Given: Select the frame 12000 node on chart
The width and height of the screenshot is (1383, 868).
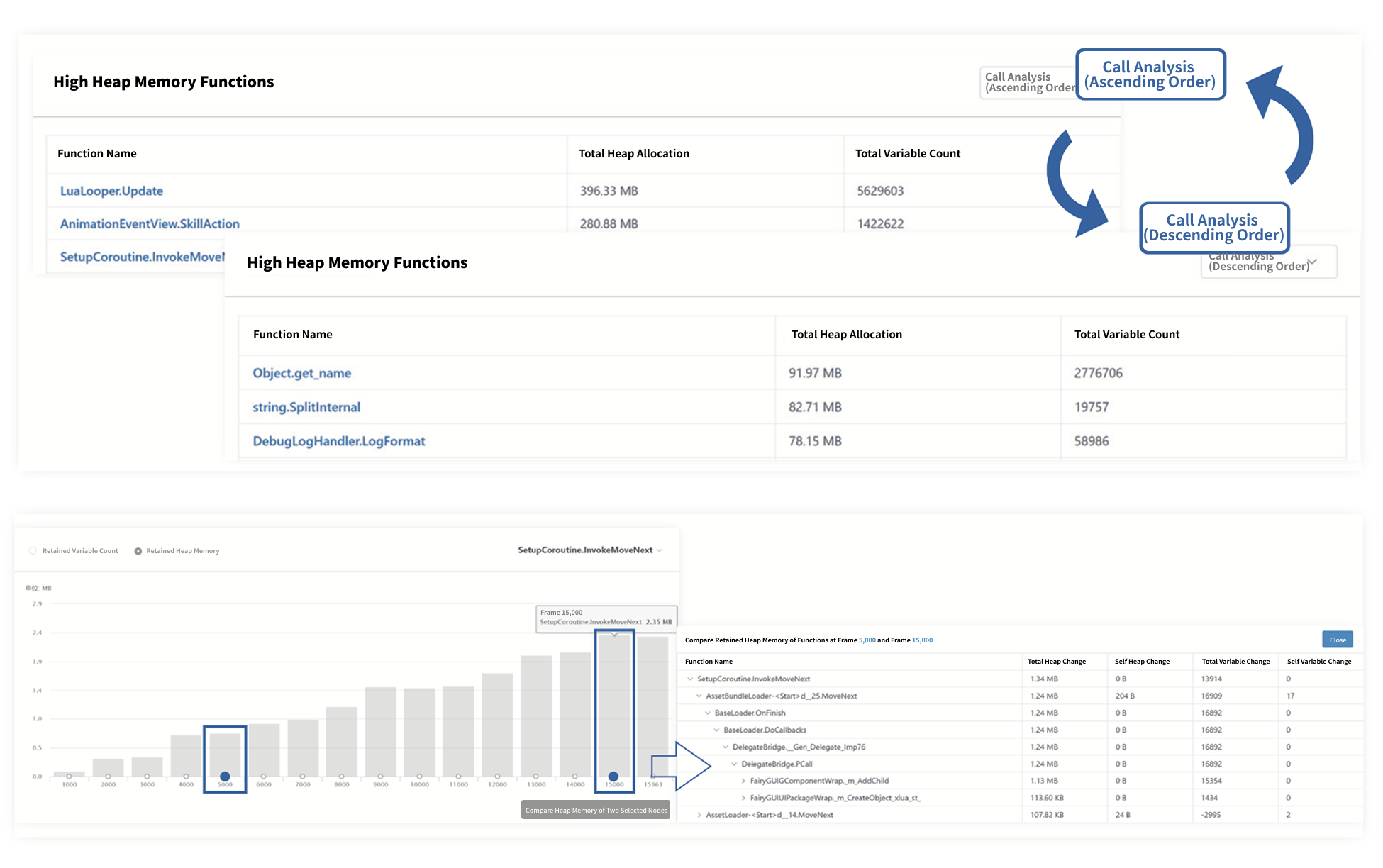Looking at the screenshot, I should click(x=497, y=777).
